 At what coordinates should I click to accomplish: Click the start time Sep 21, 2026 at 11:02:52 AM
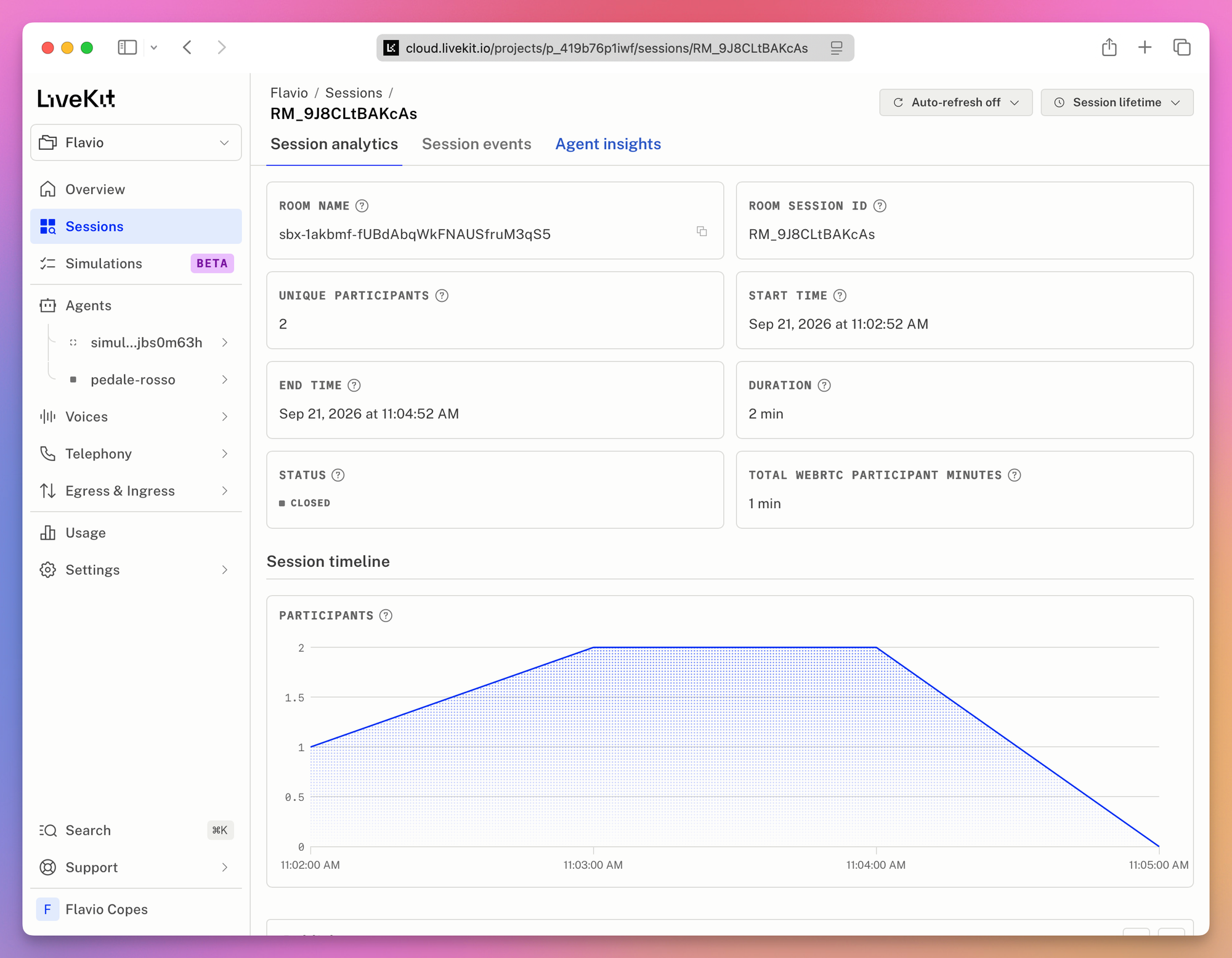(838, 324)
